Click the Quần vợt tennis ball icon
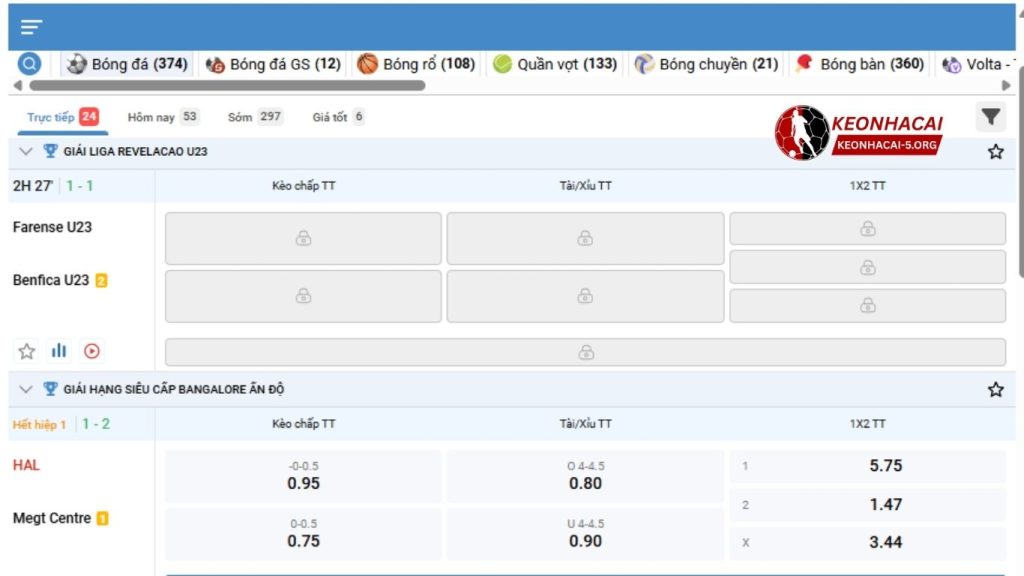This screenshot has height=576, width=1024. click(502, 64)
